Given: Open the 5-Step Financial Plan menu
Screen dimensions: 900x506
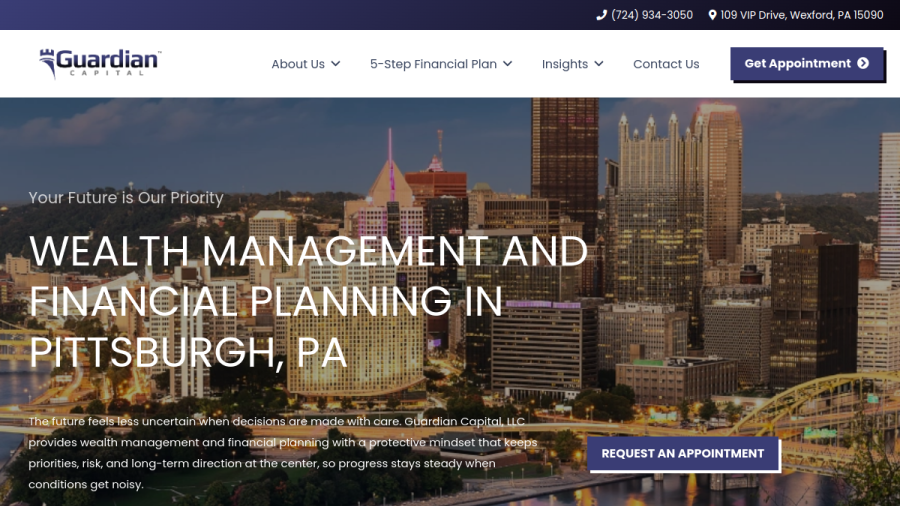Looking at the screenshot, I should [433, 64].
